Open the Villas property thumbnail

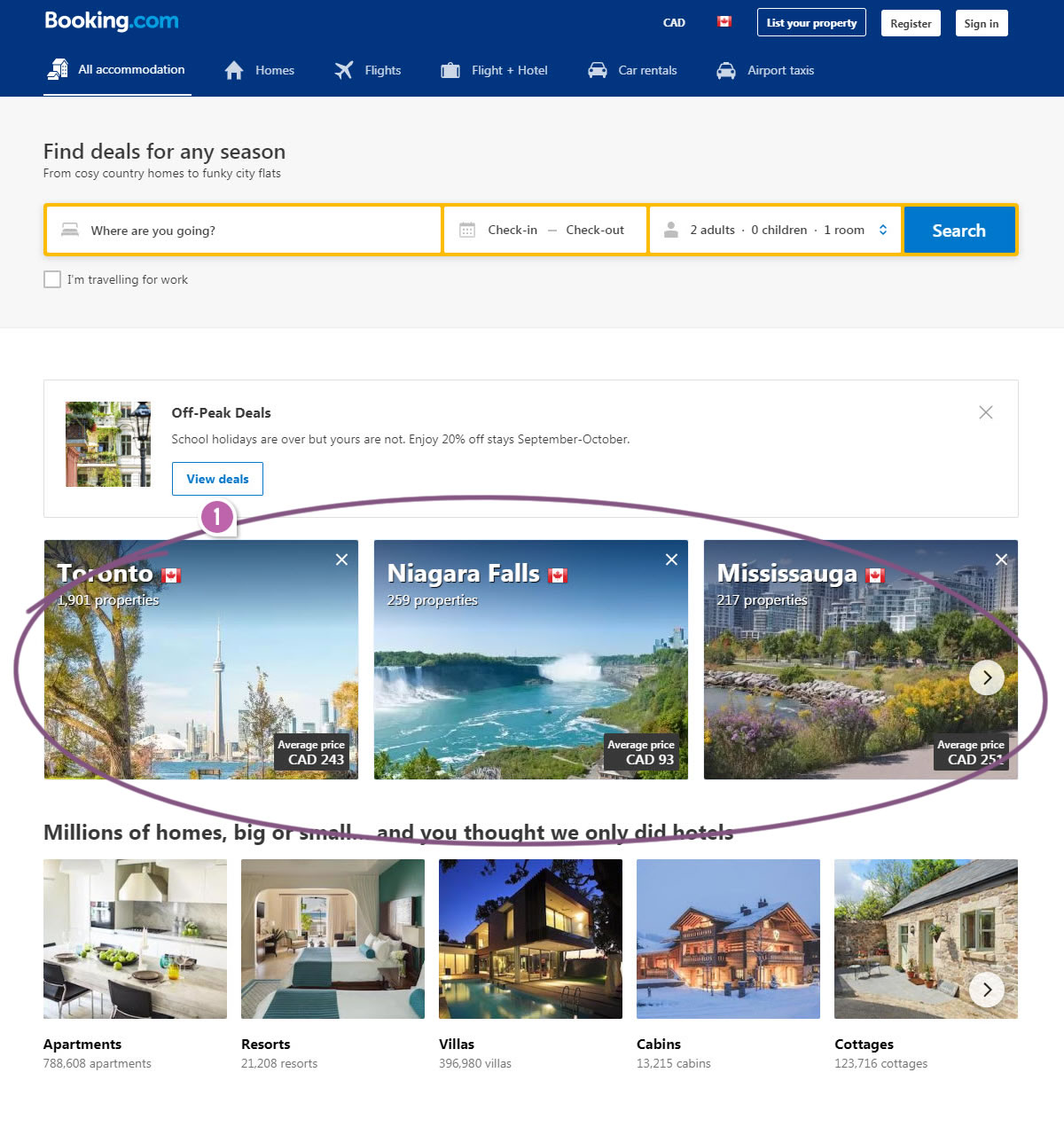(530, 938)
